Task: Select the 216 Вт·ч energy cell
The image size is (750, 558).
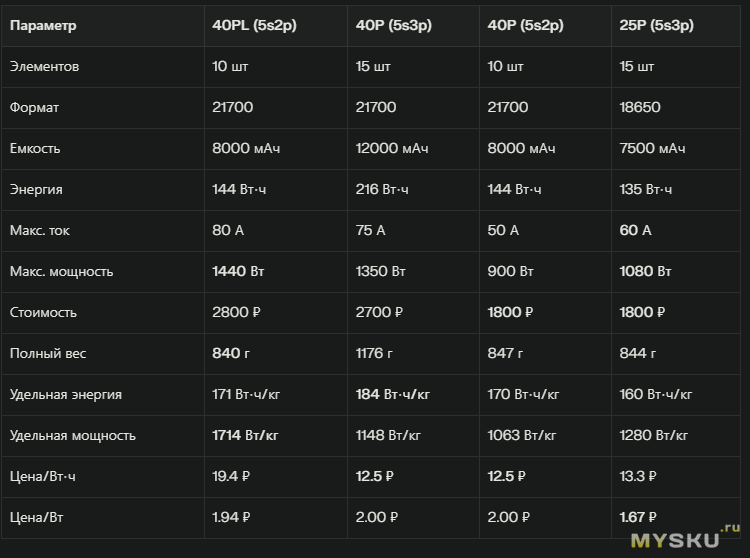Action: pos(382,190)
